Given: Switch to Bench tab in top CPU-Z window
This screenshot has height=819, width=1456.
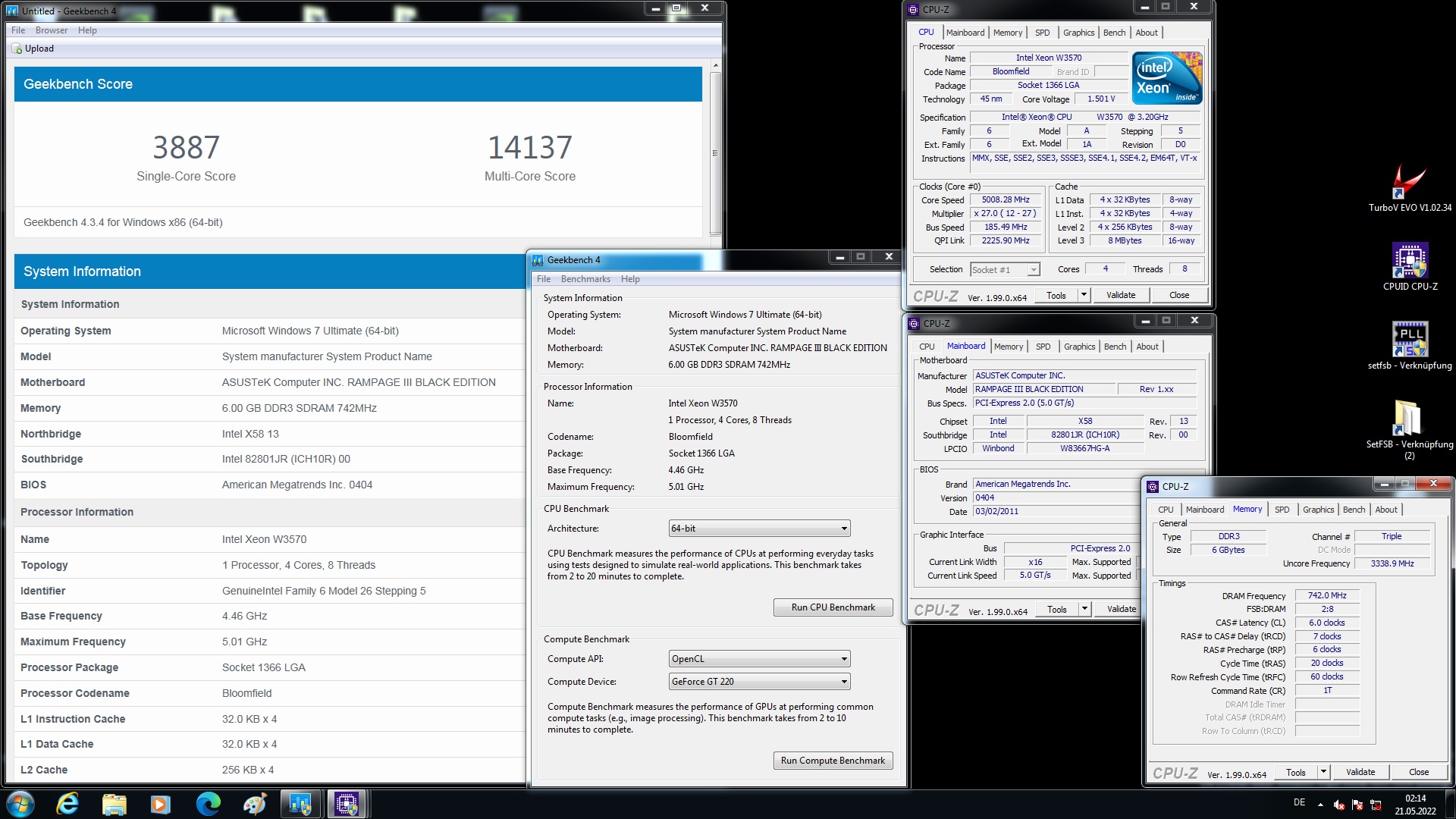Looking at the screenshot, I should tap(1114, 33).
